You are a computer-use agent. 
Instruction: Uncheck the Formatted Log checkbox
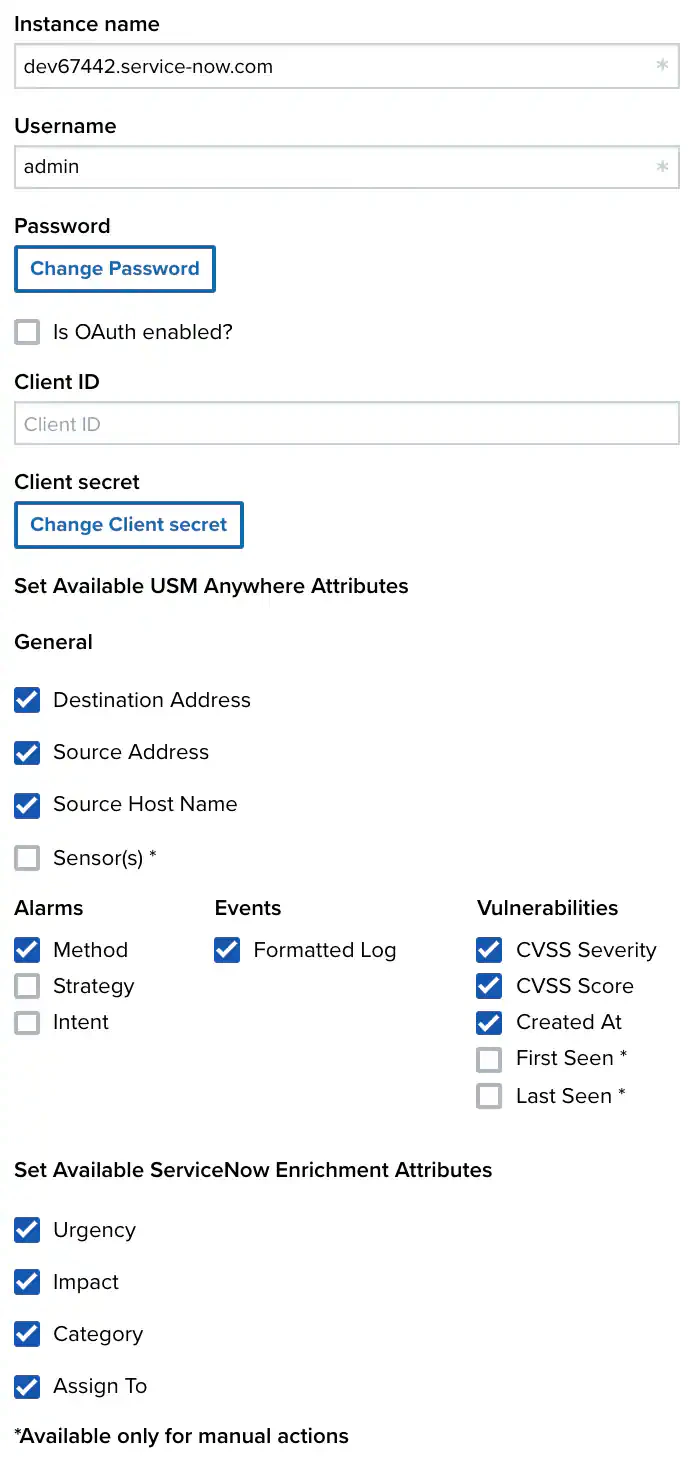(227, 950)
